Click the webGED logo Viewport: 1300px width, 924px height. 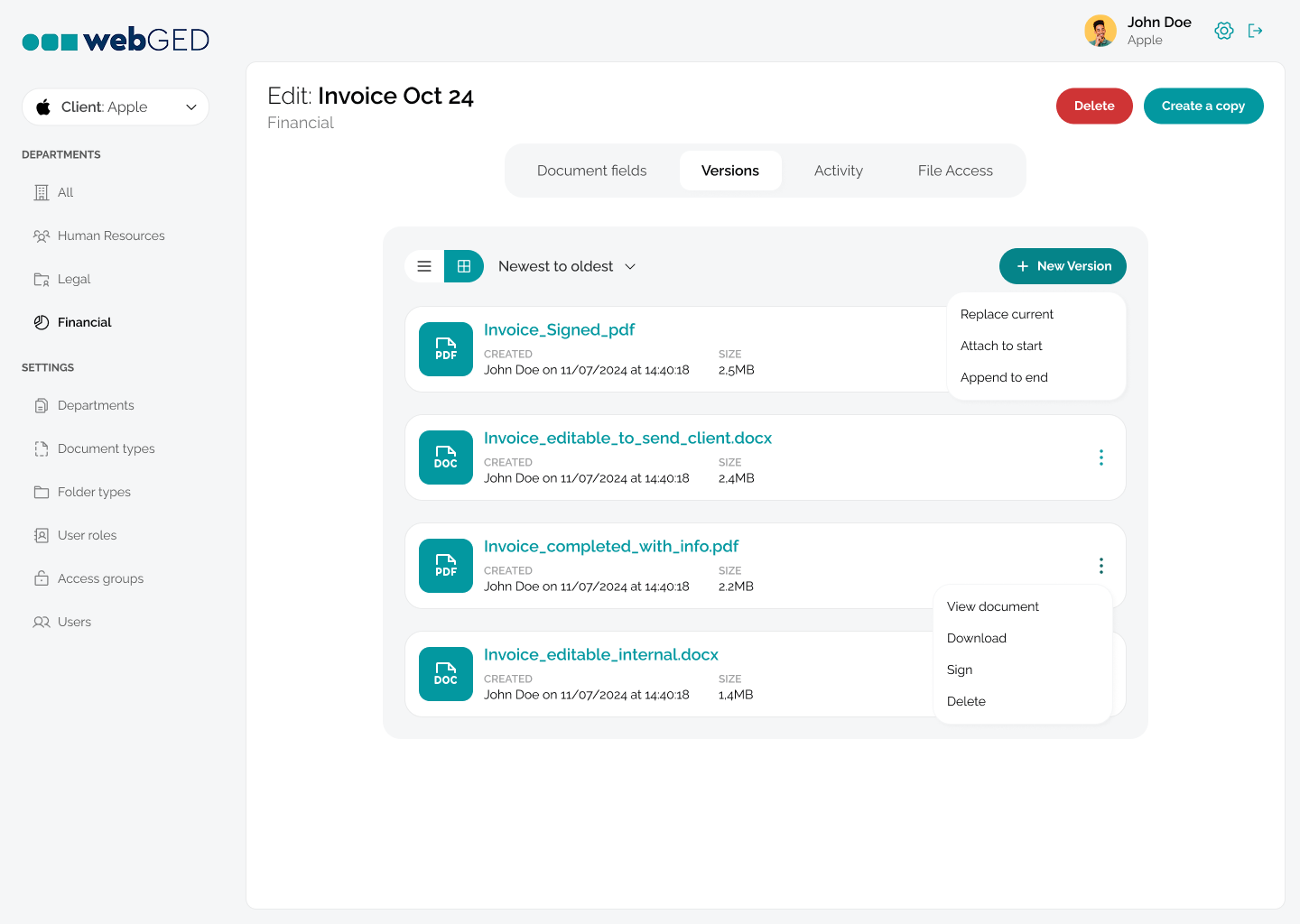click(116, 40)
